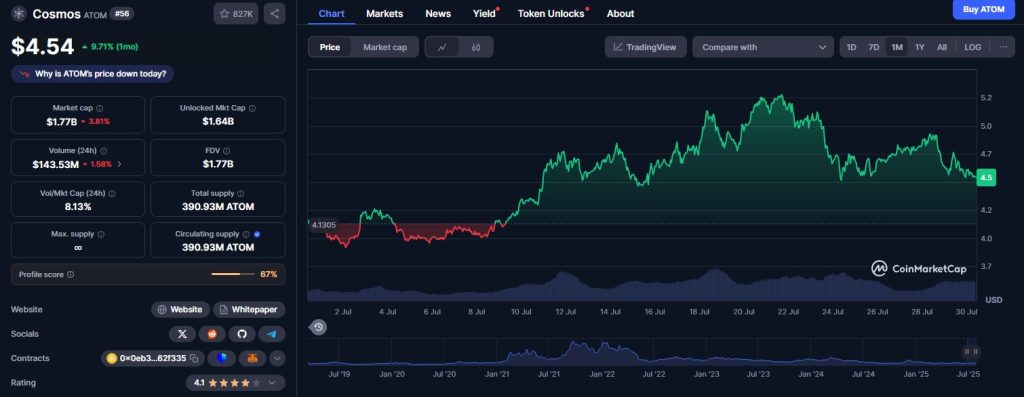Image resolution: width=1024 pixels, height=397 pixels.
Task: Click the 4.5 current price label on axis
Action: tap(986, 178)
